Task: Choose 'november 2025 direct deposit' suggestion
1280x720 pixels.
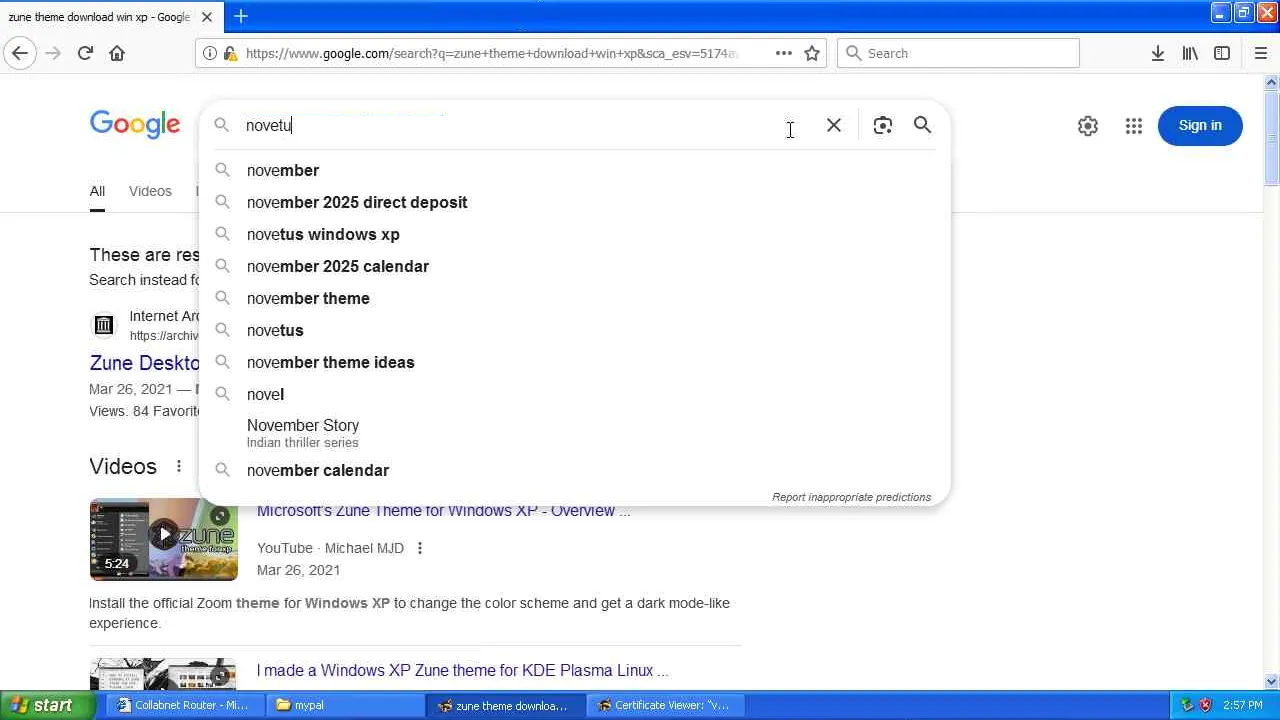Action: pos(575,202)
